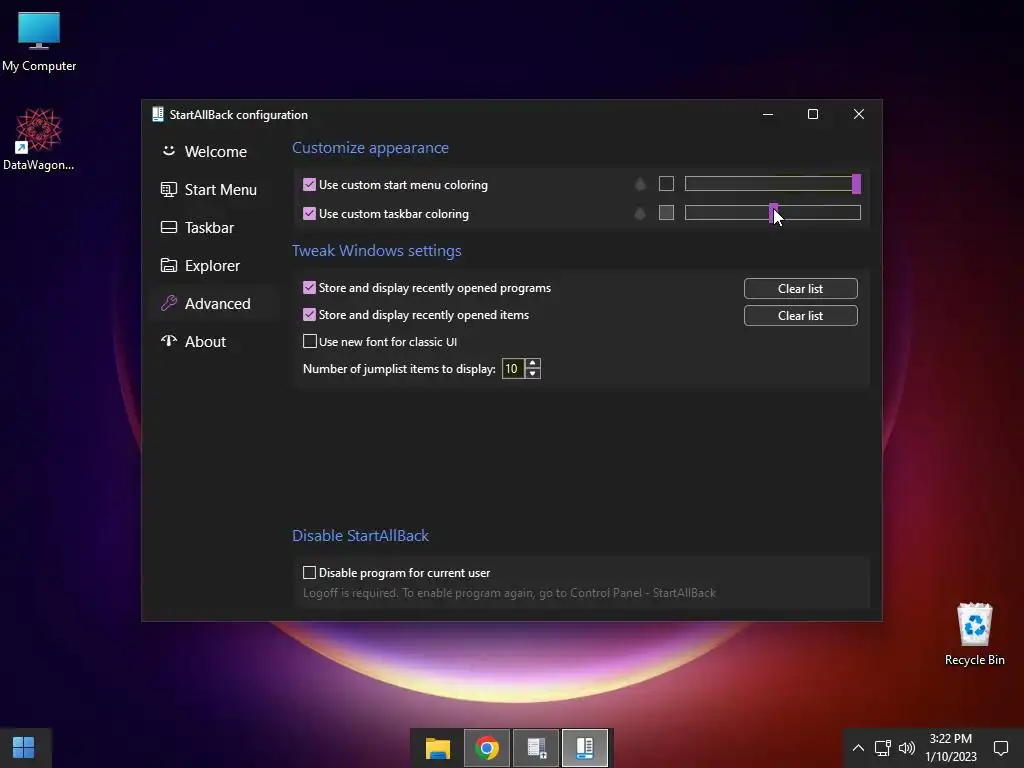Click the taskbar color swatch

coord(666,213)
